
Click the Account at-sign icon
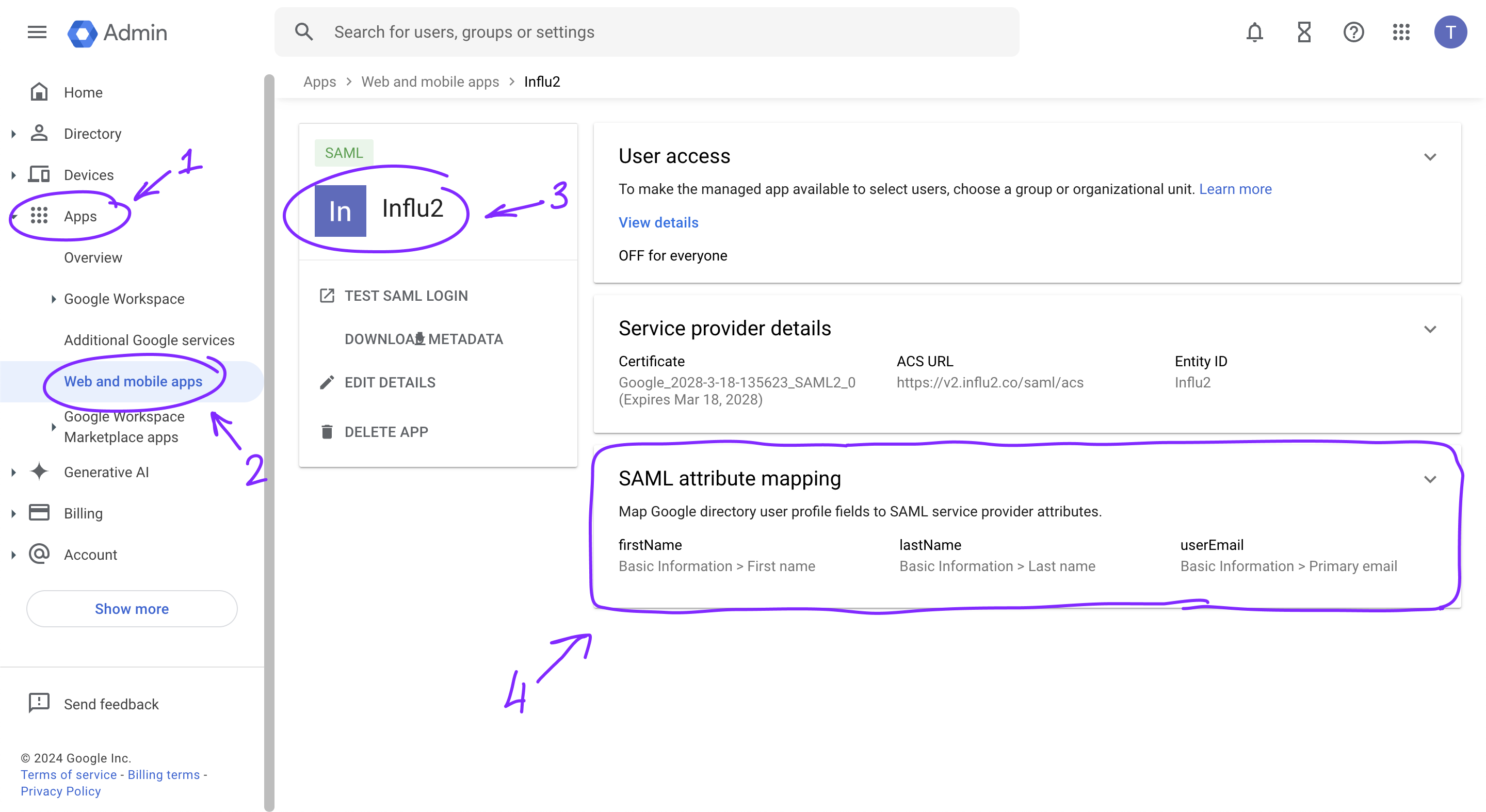pos(39,554)
